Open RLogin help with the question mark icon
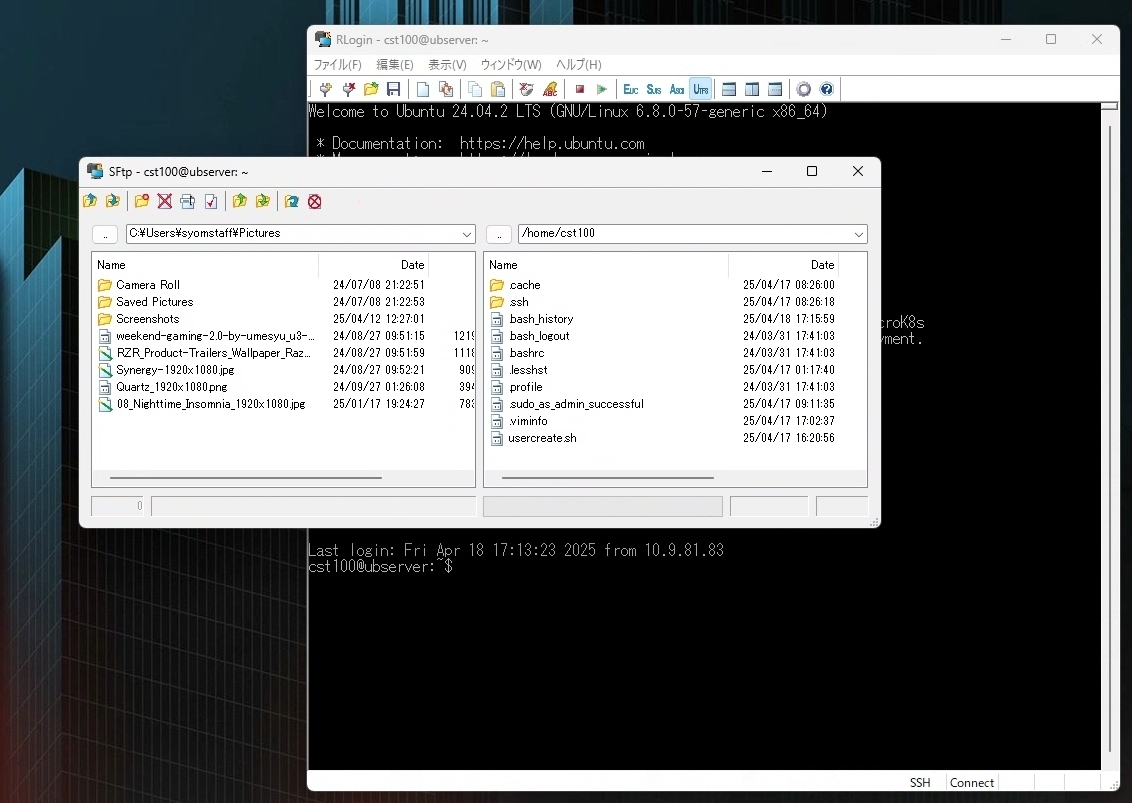 827,89
